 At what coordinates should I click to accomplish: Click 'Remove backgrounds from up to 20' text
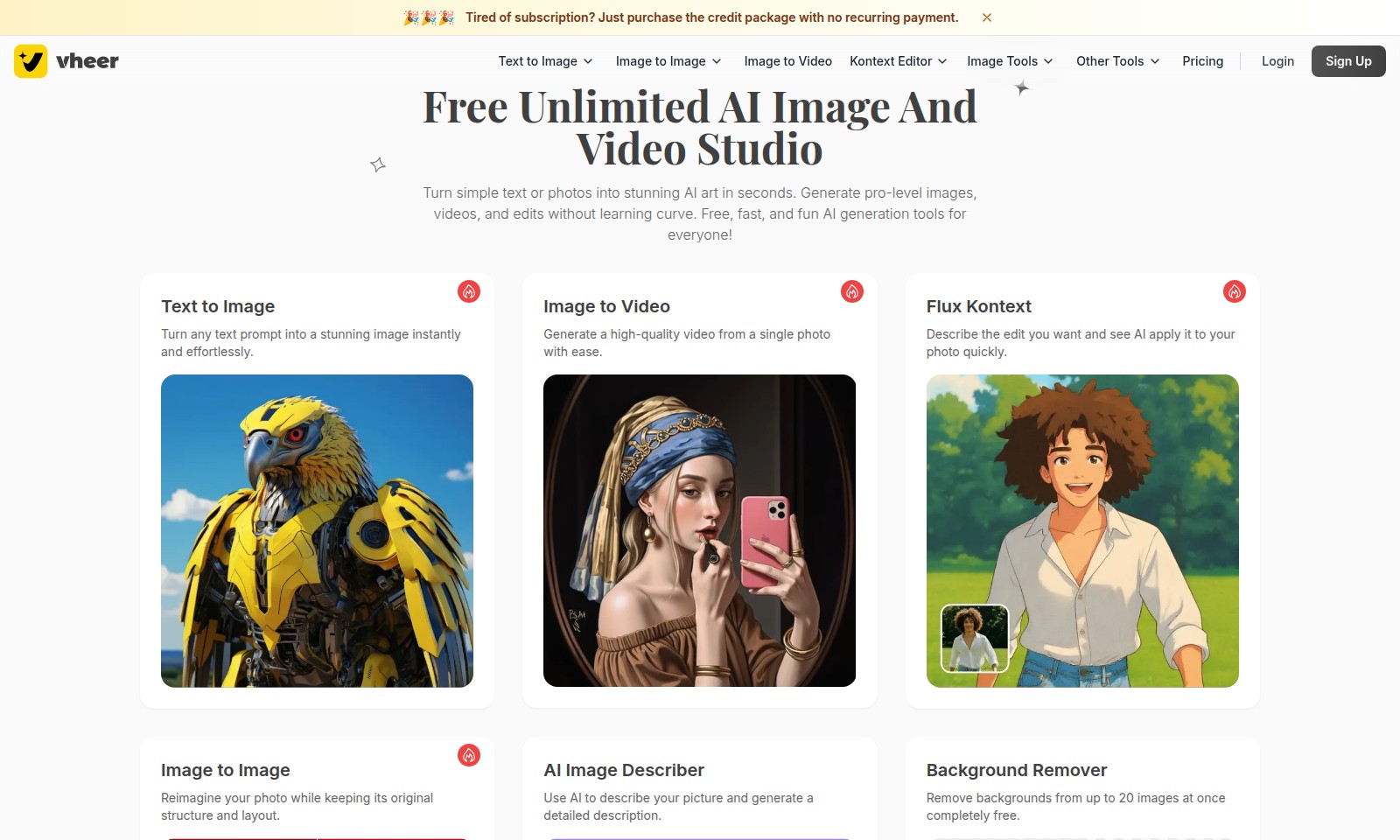tap(1076, 807)
